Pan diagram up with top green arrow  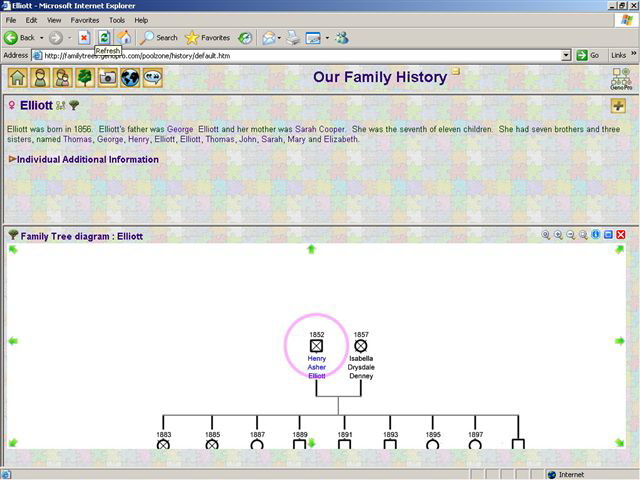(311, 249)
